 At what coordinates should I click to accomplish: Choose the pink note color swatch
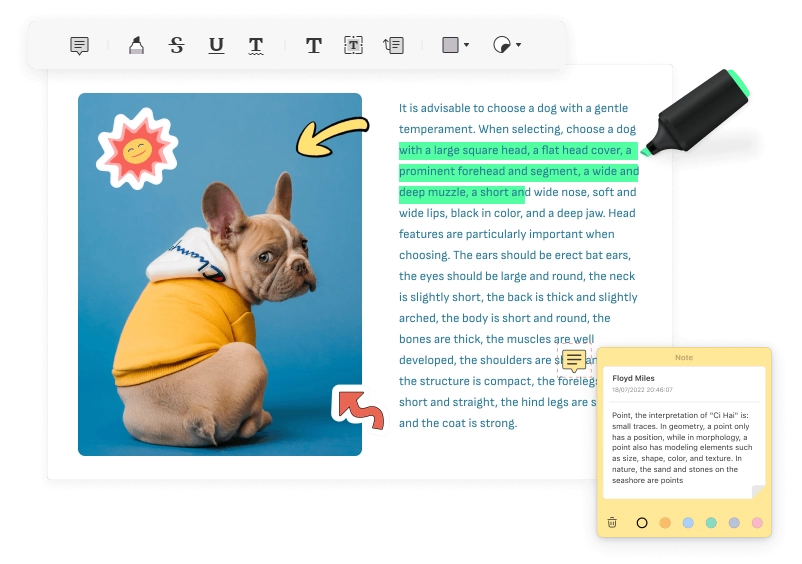pyautogui.click(x=757, y=522)
